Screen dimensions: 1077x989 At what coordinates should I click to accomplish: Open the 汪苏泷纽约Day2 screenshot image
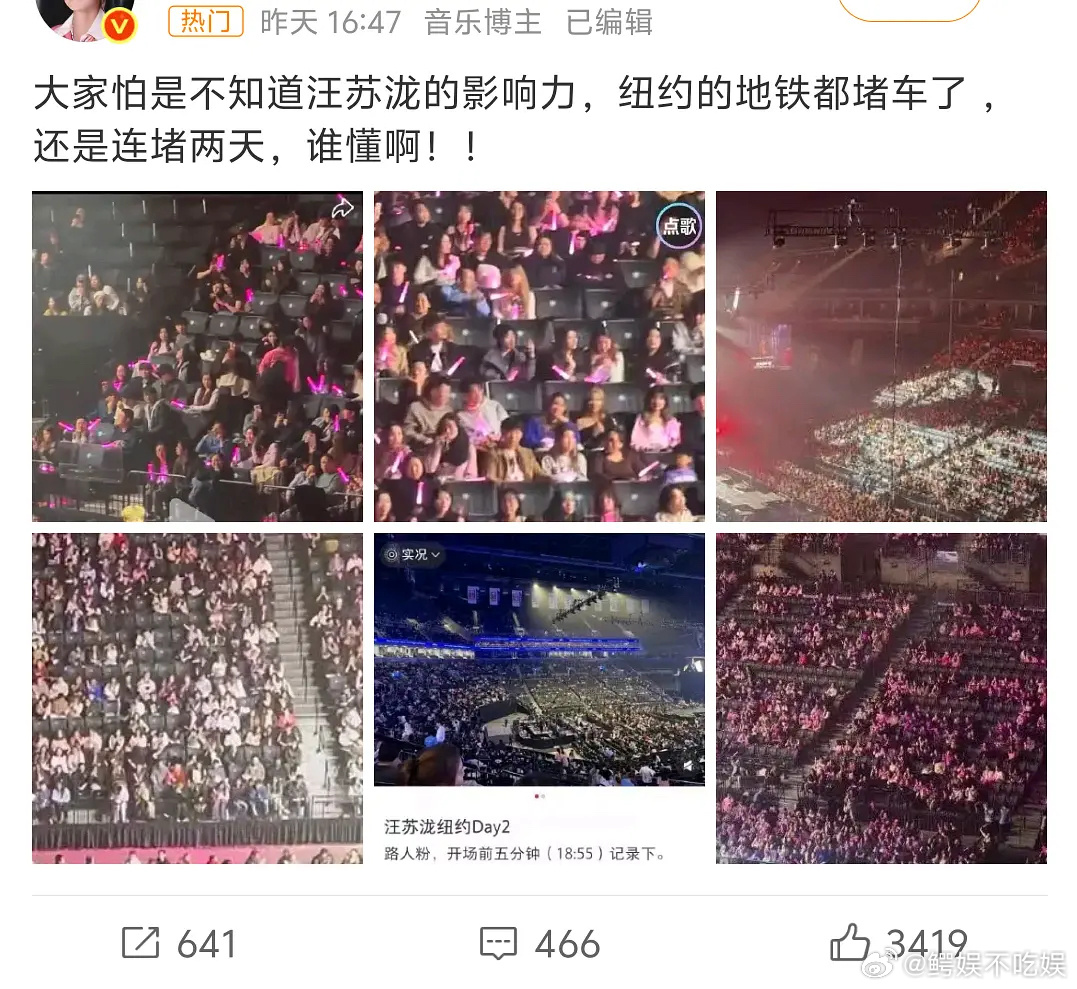[x=539, y=698]
